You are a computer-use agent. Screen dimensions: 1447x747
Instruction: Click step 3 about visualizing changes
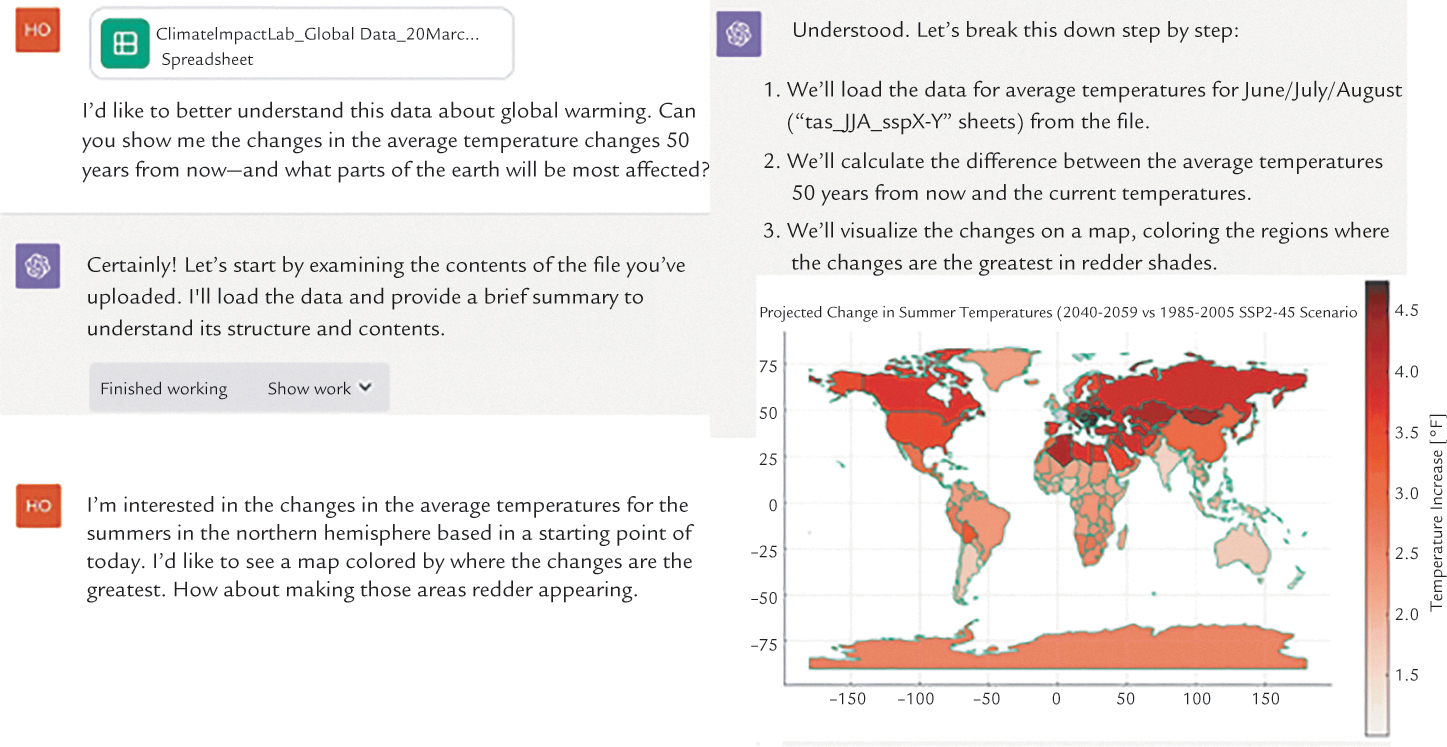coord(1076,246)
